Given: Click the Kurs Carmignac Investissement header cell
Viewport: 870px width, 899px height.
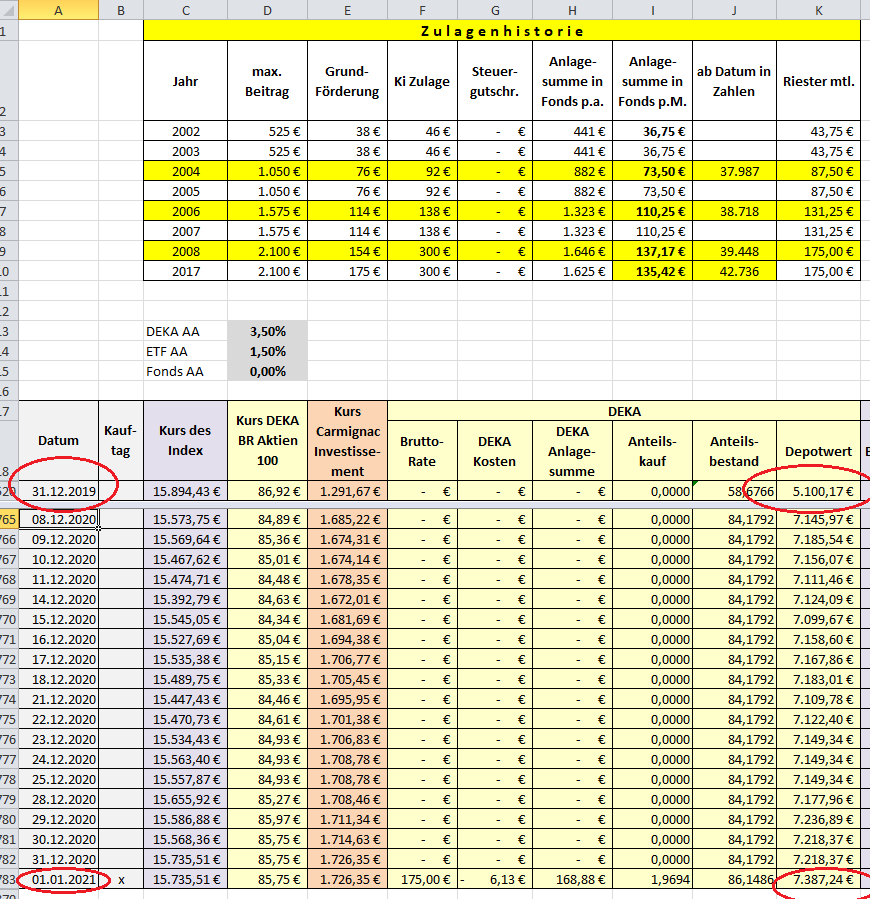Looking at the screenshot, I should pyautogui.click(x=347, y=440).
